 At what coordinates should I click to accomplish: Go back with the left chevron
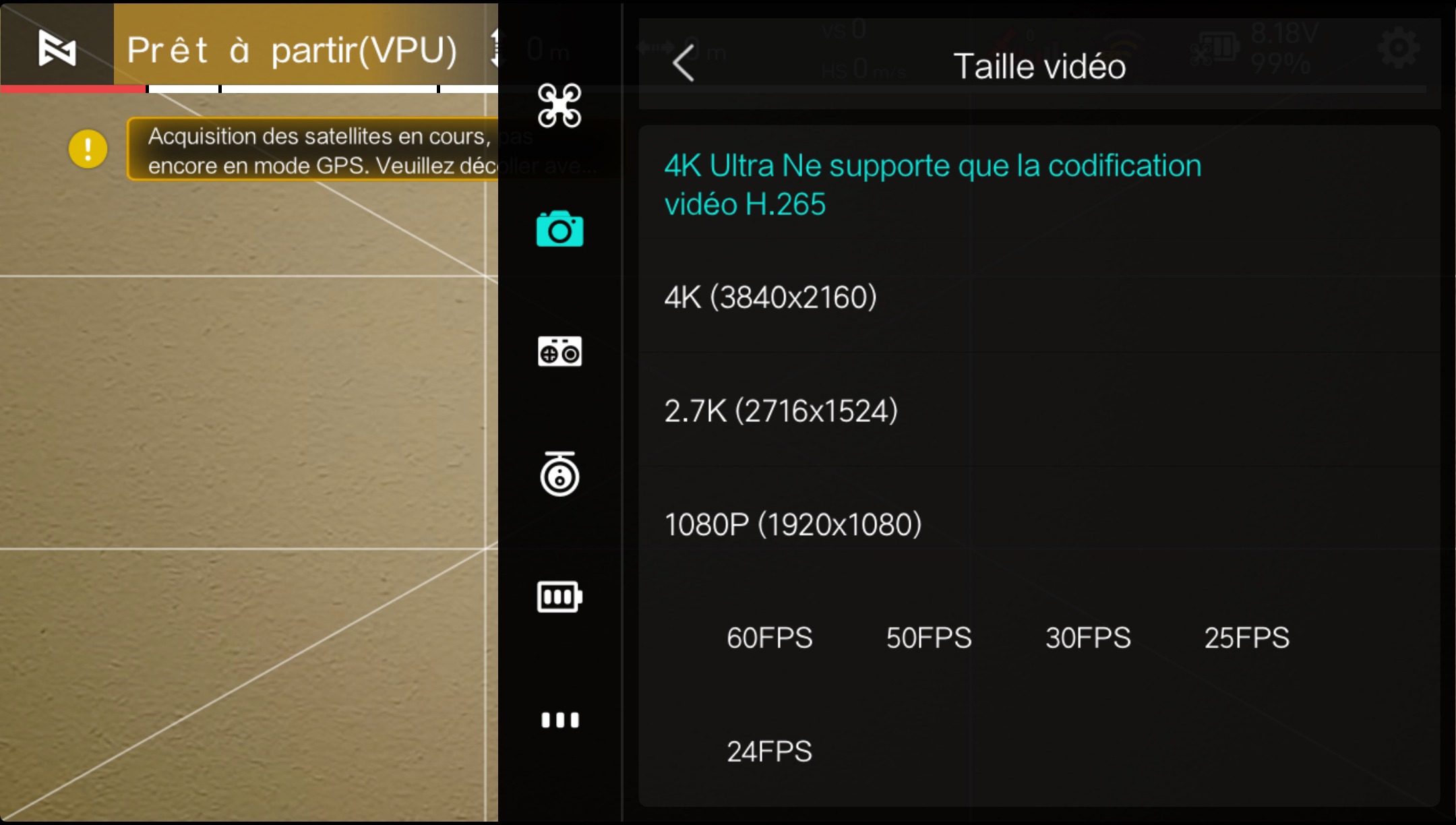point(684,64)
